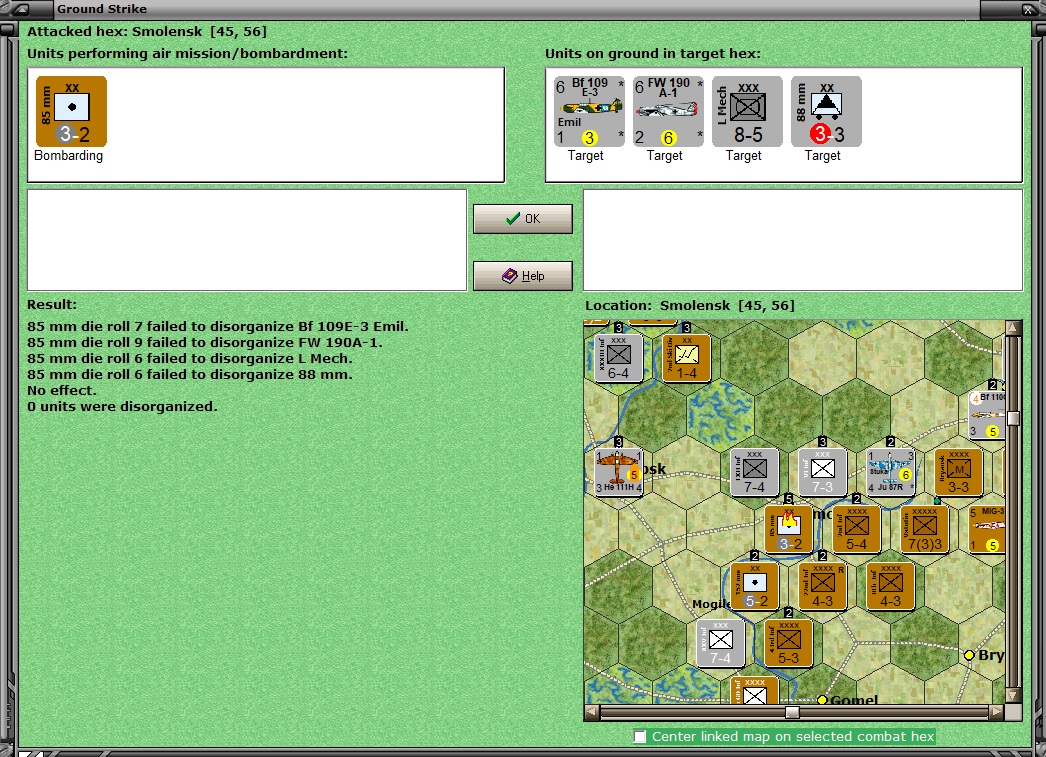Select the Bf 109 E-3 Emil target unit
Screen dimensions: 1046x757
(589, 111)
